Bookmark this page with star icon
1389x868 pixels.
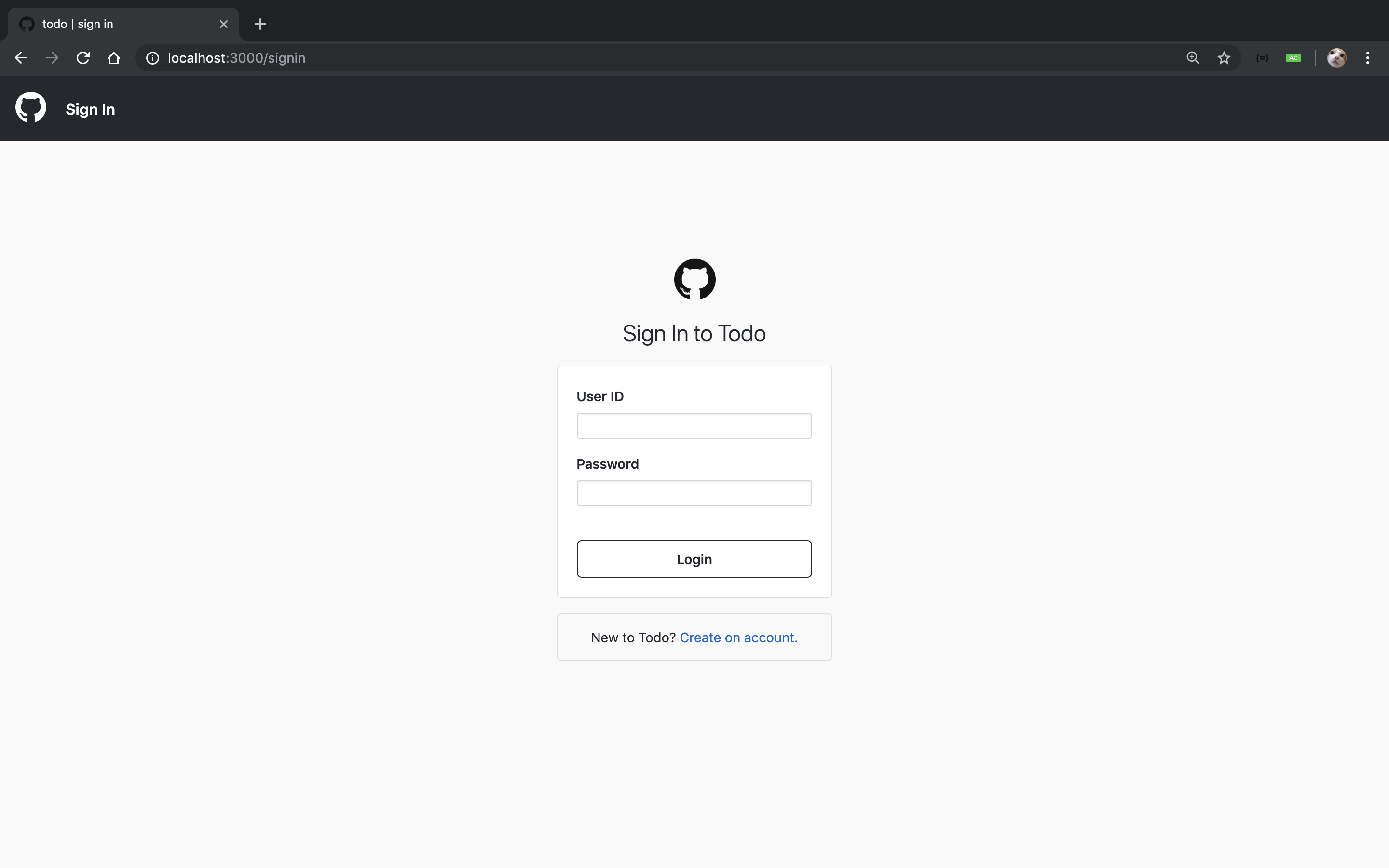tap(1224, 58)
